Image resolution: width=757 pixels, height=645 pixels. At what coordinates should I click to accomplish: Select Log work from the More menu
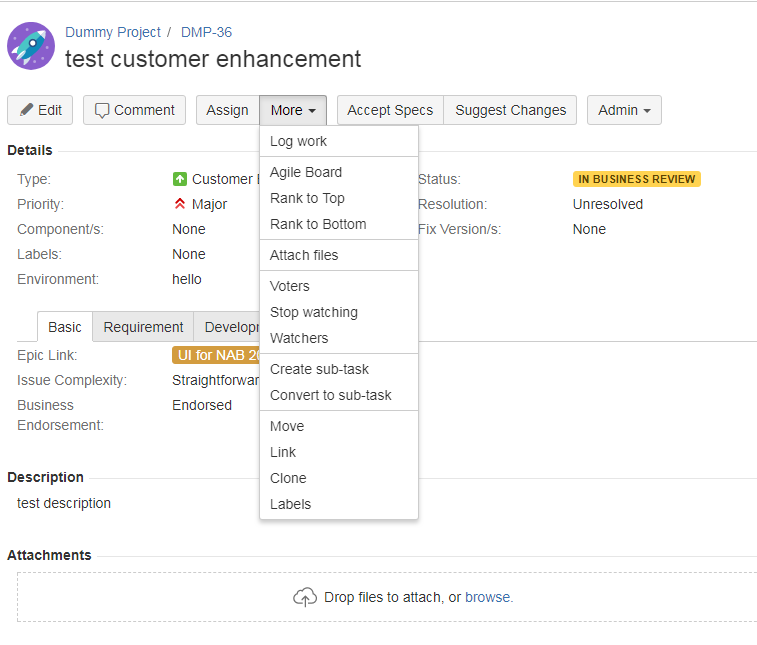[298, 141]
